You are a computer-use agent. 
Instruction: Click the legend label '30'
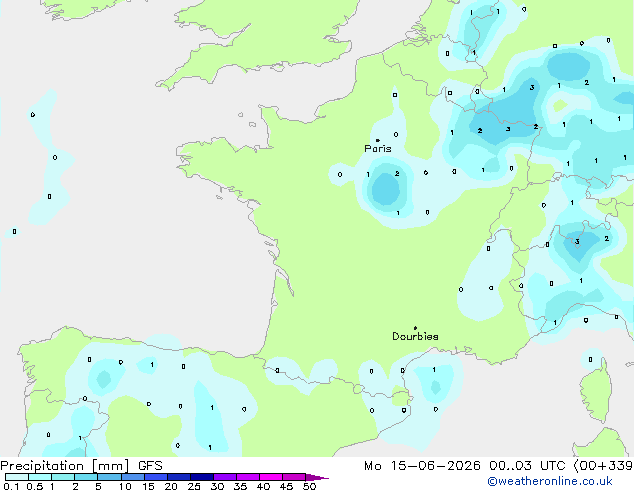pos(217,486)
